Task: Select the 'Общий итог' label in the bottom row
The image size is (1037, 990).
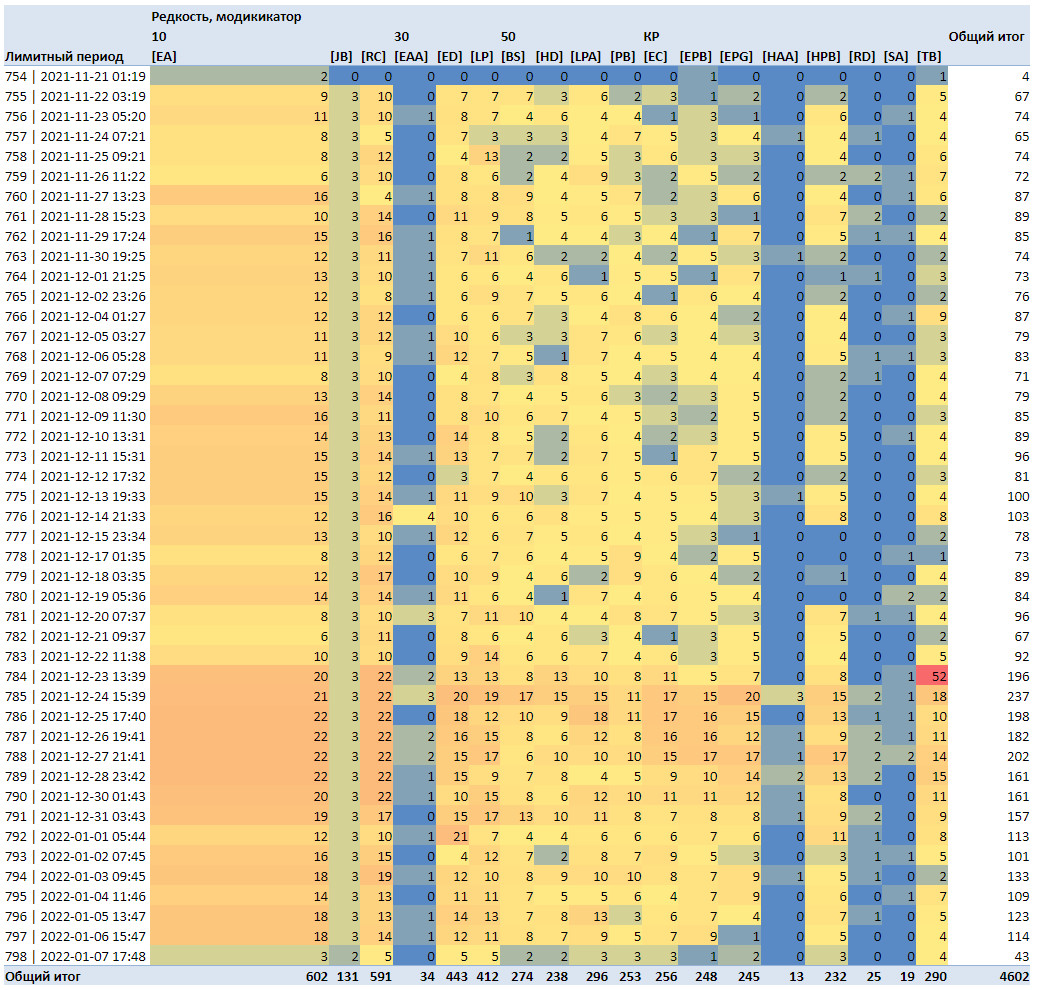Action: [x=43, y=977]
